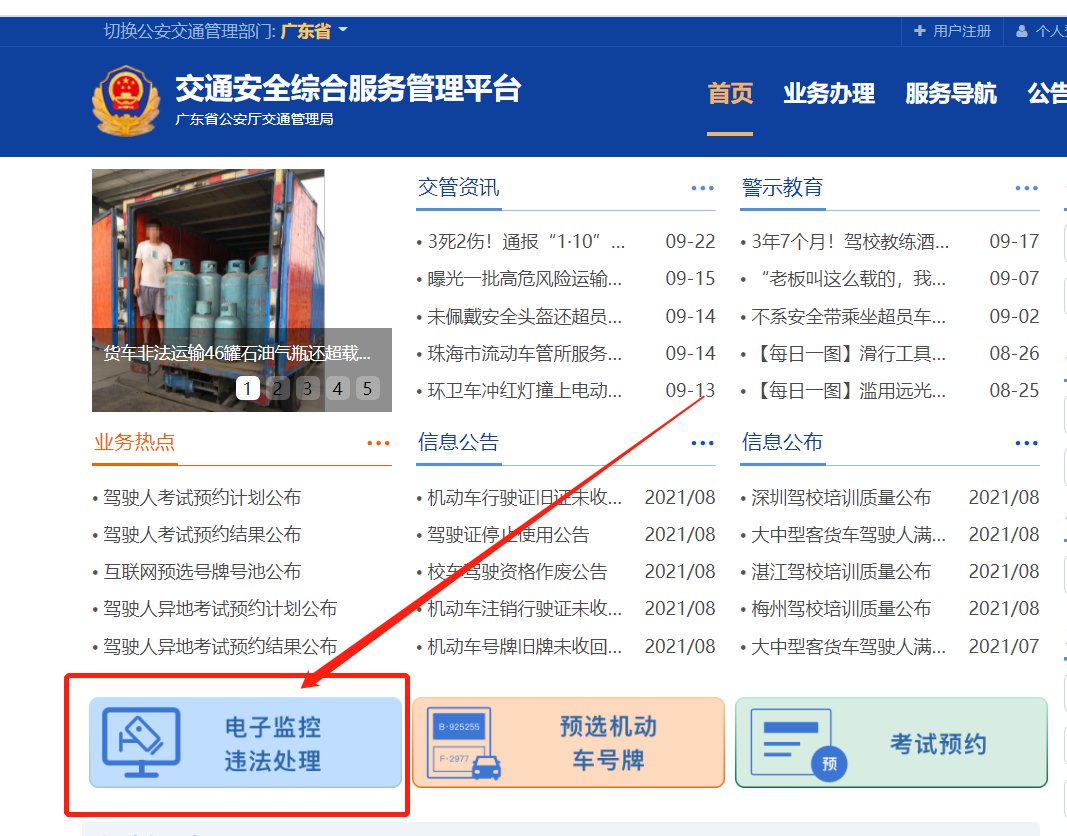Open 深圳驾校培训质量公布 link
Viewport: 1067px width, 836px height.
(840, 498)
